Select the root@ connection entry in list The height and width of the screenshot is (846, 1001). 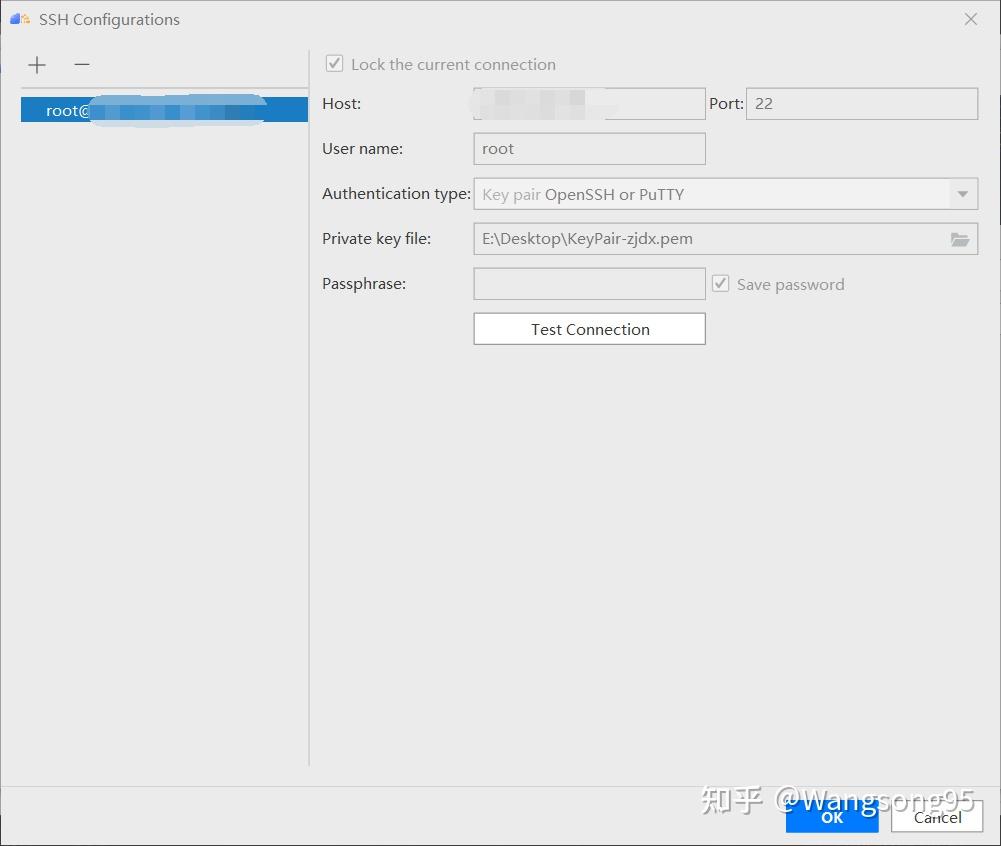pyautogui.click(x=164, y=110)
